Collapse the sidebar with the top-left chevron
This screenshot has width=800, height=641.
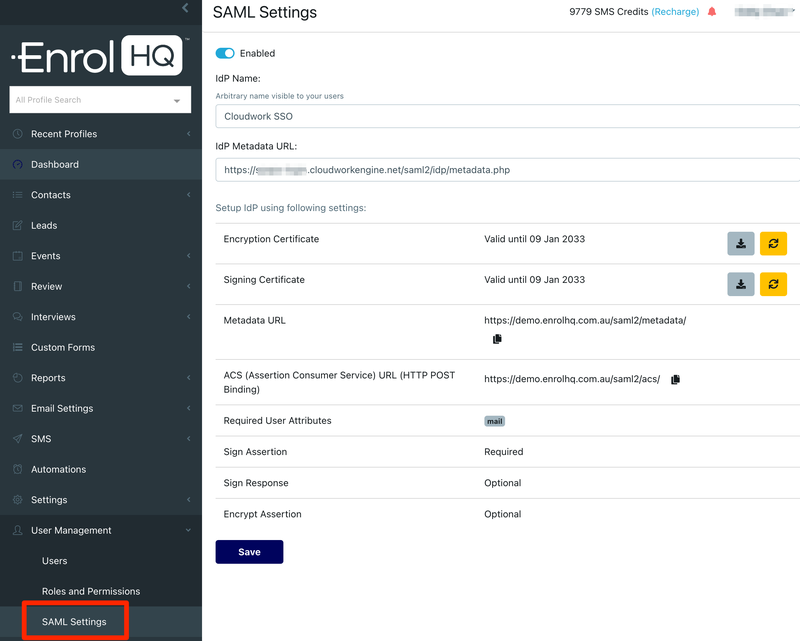pyautogui.click(x=183, y=8)
